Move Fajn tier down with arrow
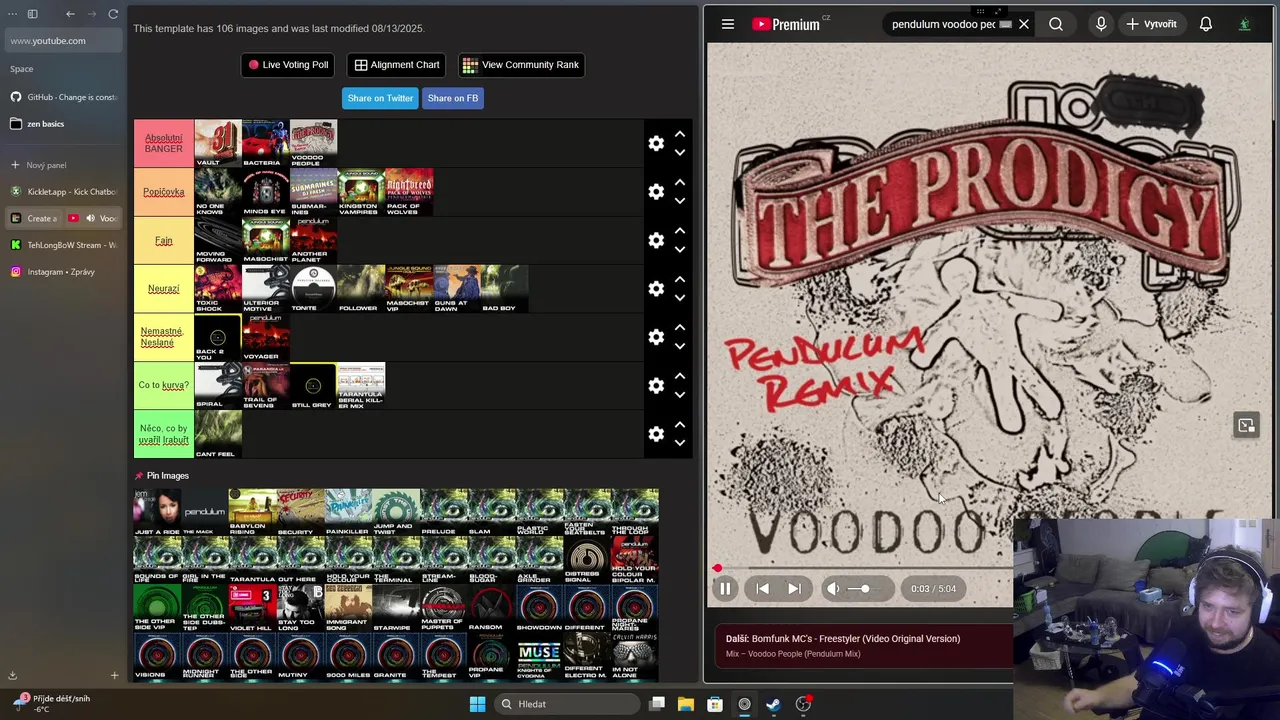The width and height of the screenshot is (1280, 720). [680, 250]
